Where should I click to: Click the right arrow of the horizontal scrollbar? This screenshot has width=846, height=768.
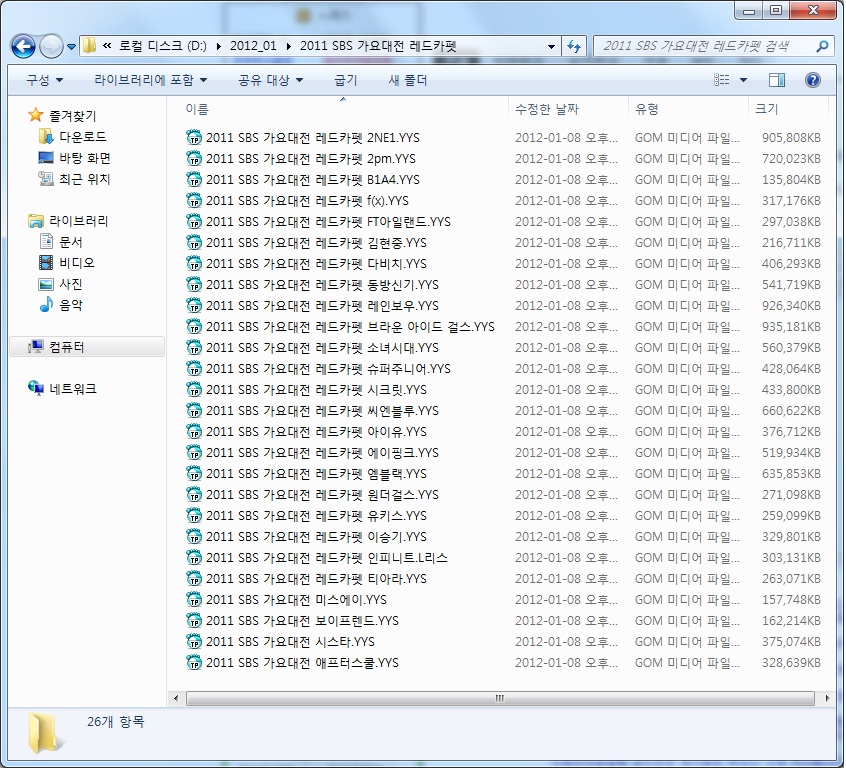(827, 698)
